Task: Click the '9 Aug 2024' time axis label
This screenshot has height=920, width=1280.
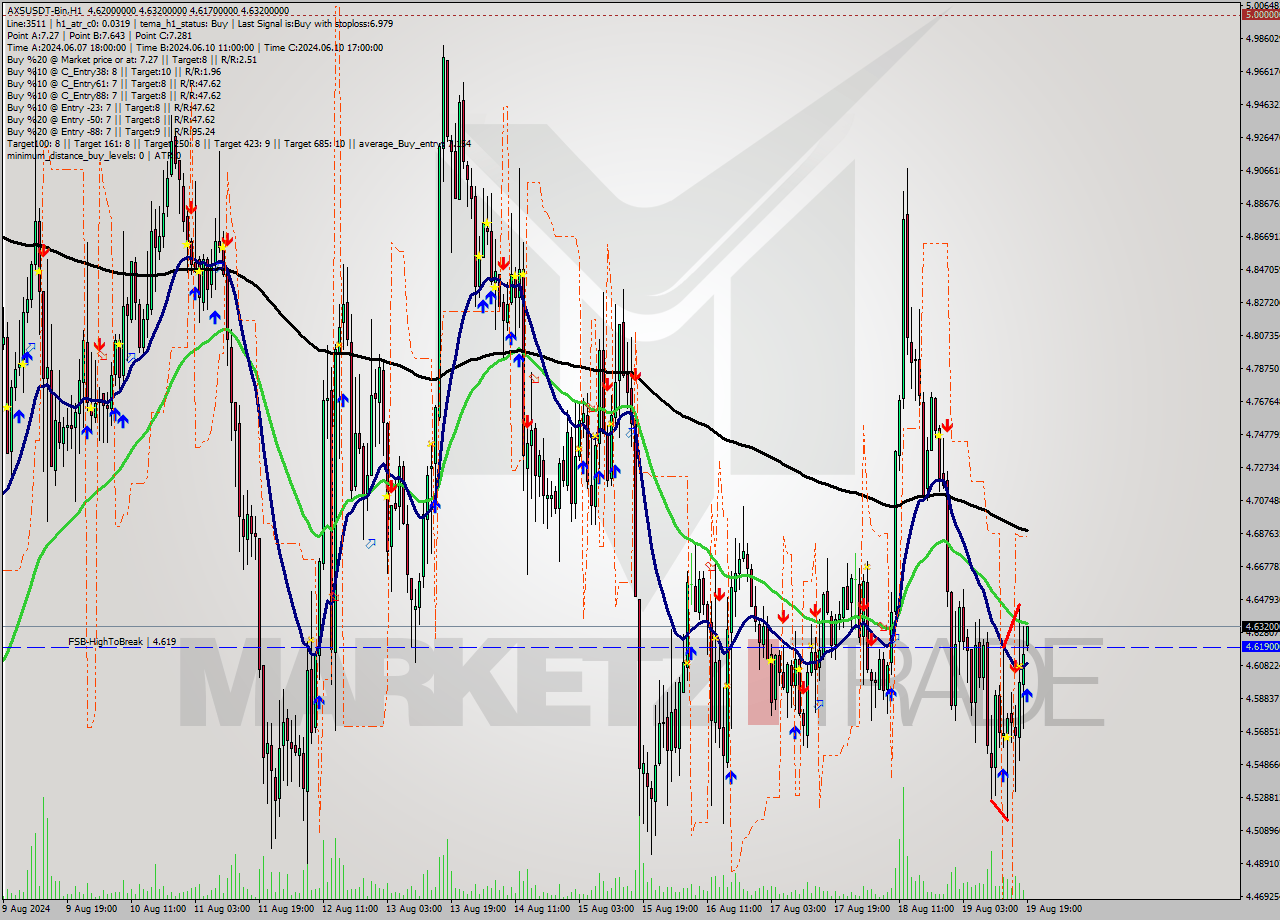Action: coord(25,909)
